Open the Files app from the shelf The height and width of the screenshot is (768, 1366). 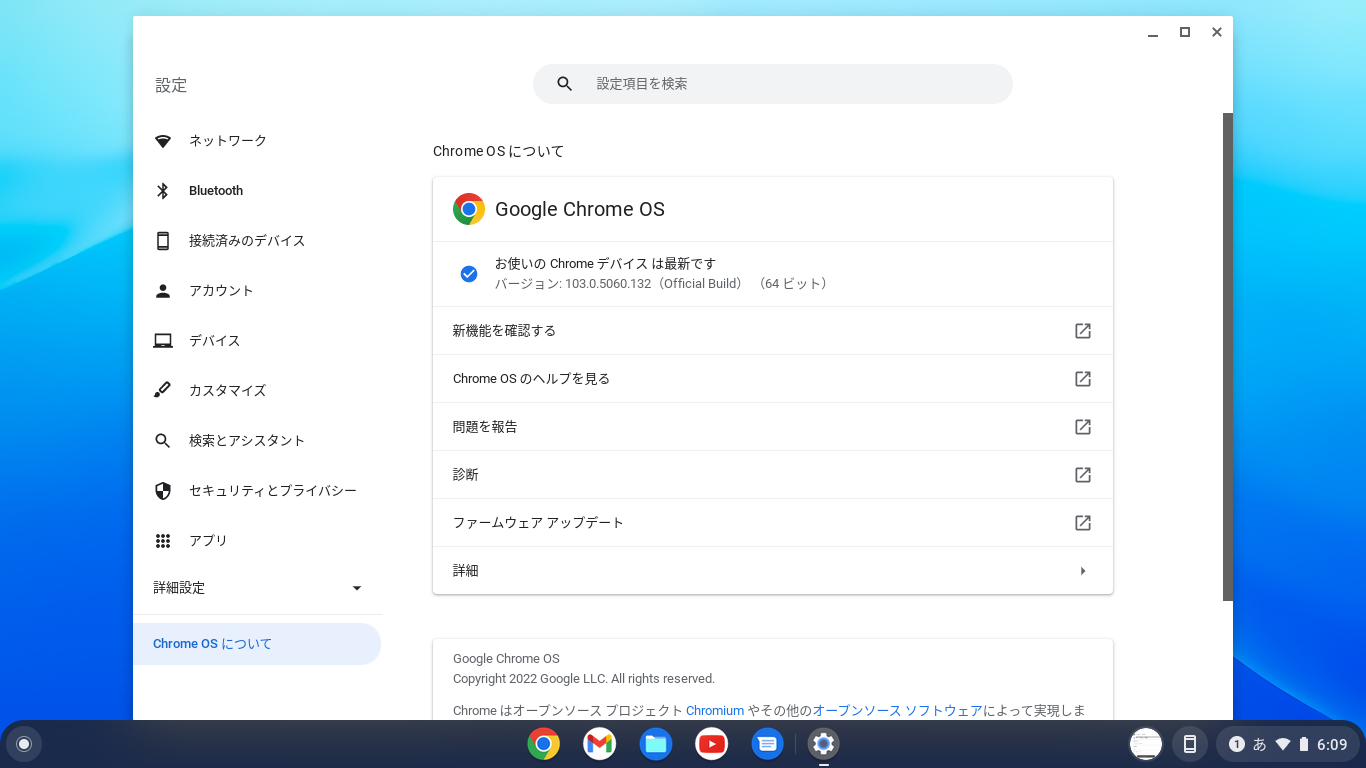(x=656, y=744)
